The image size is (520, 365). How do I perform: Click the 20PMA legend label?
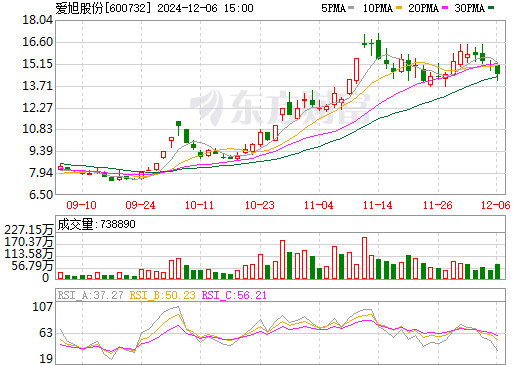[423, 8]
